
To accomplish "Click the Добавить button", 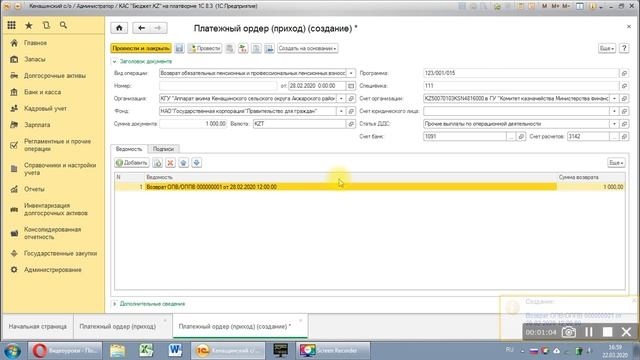I will (131, 163).
